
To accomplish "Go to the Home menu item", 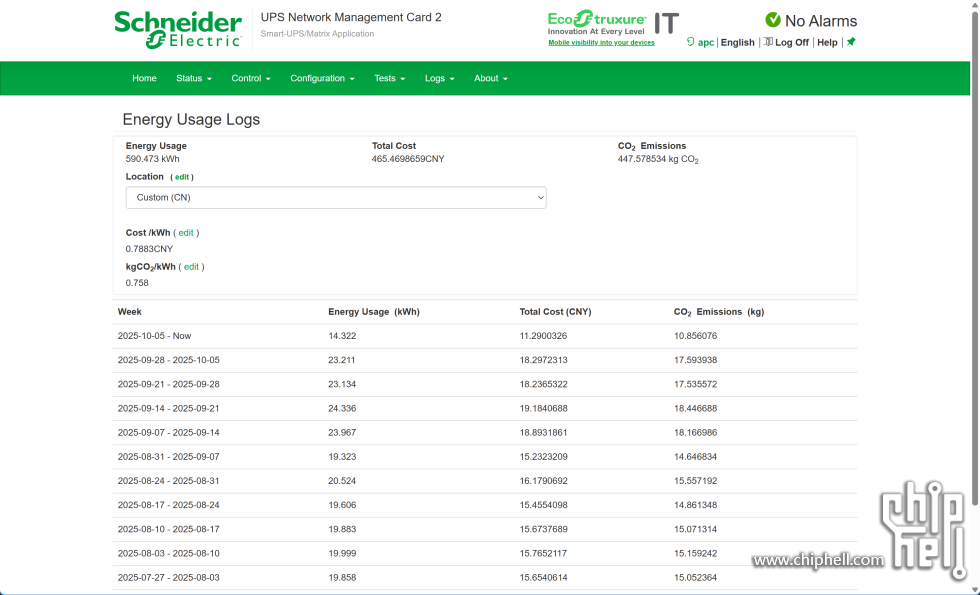I will (x=144, y=78).
